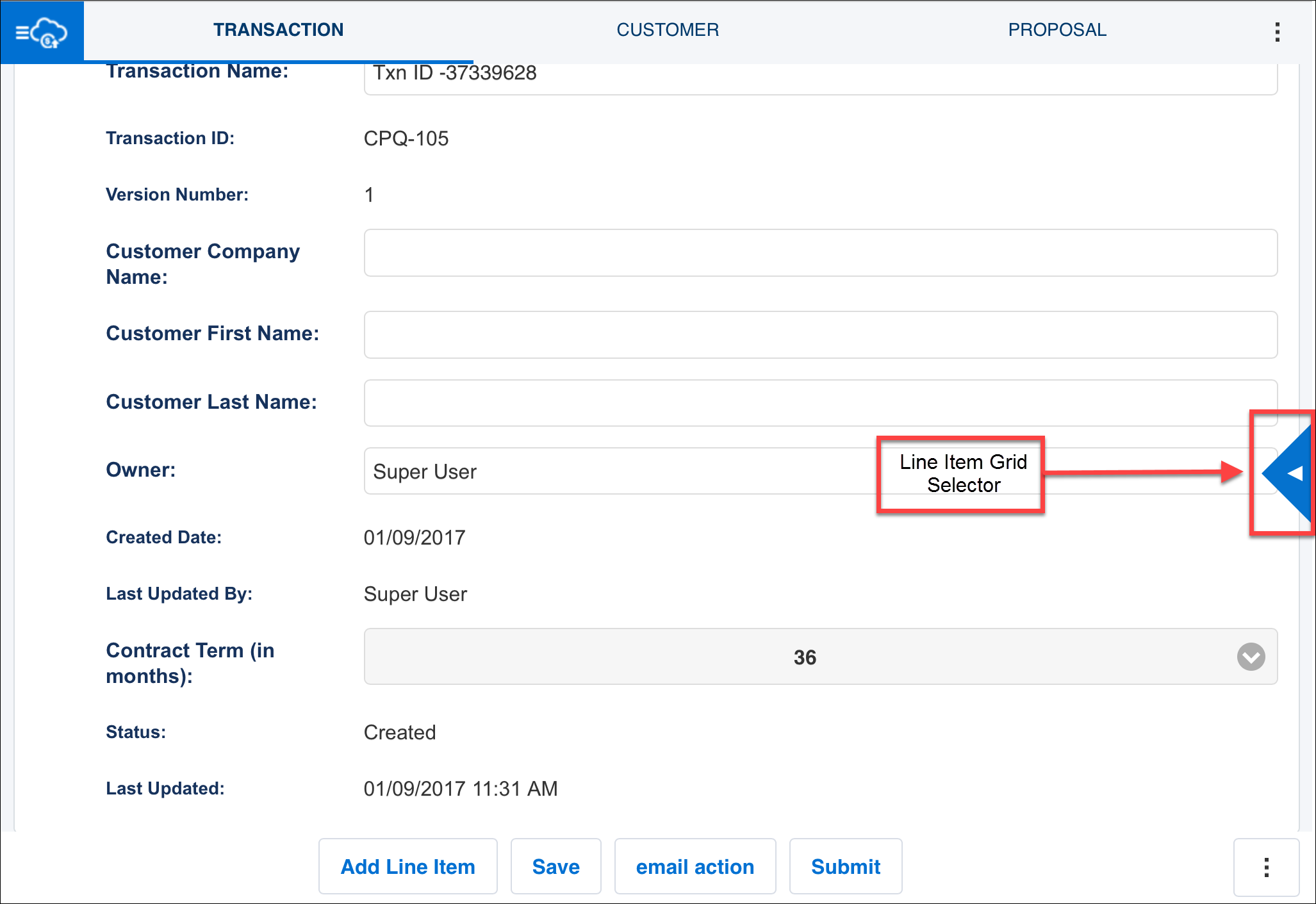Switch to the CUSTOMER tab
The image size is (1316, 904).
668,29
